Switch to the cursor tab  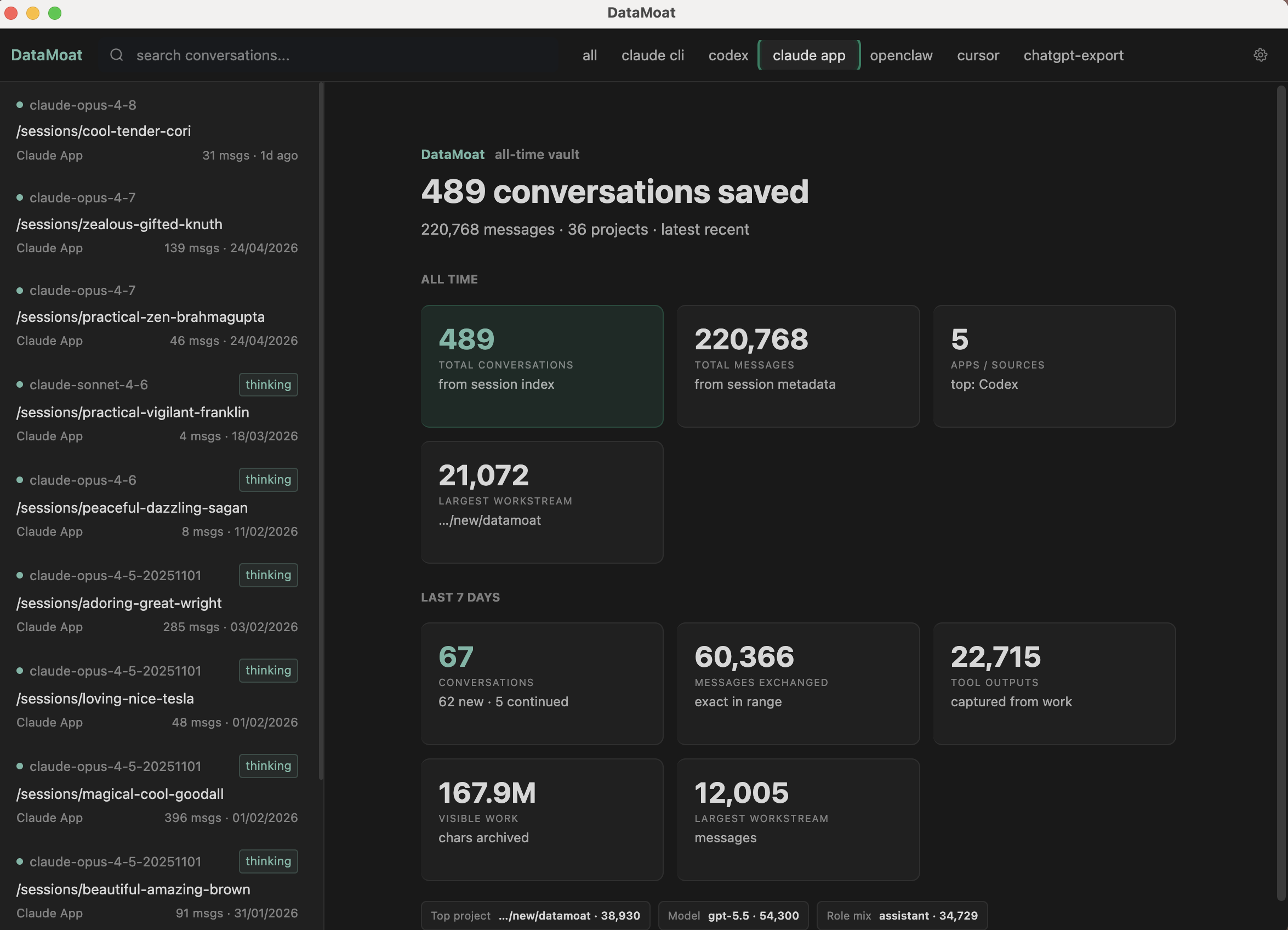point(977,55)
